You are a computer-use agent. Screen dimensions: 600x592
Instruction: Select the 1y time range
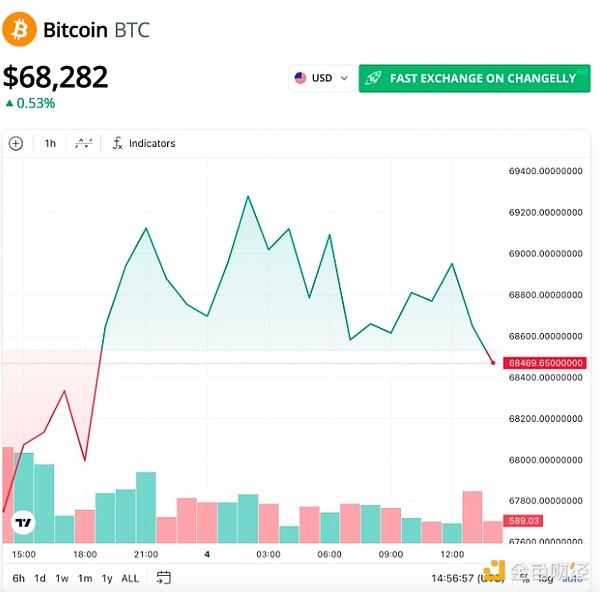point(107,578)
